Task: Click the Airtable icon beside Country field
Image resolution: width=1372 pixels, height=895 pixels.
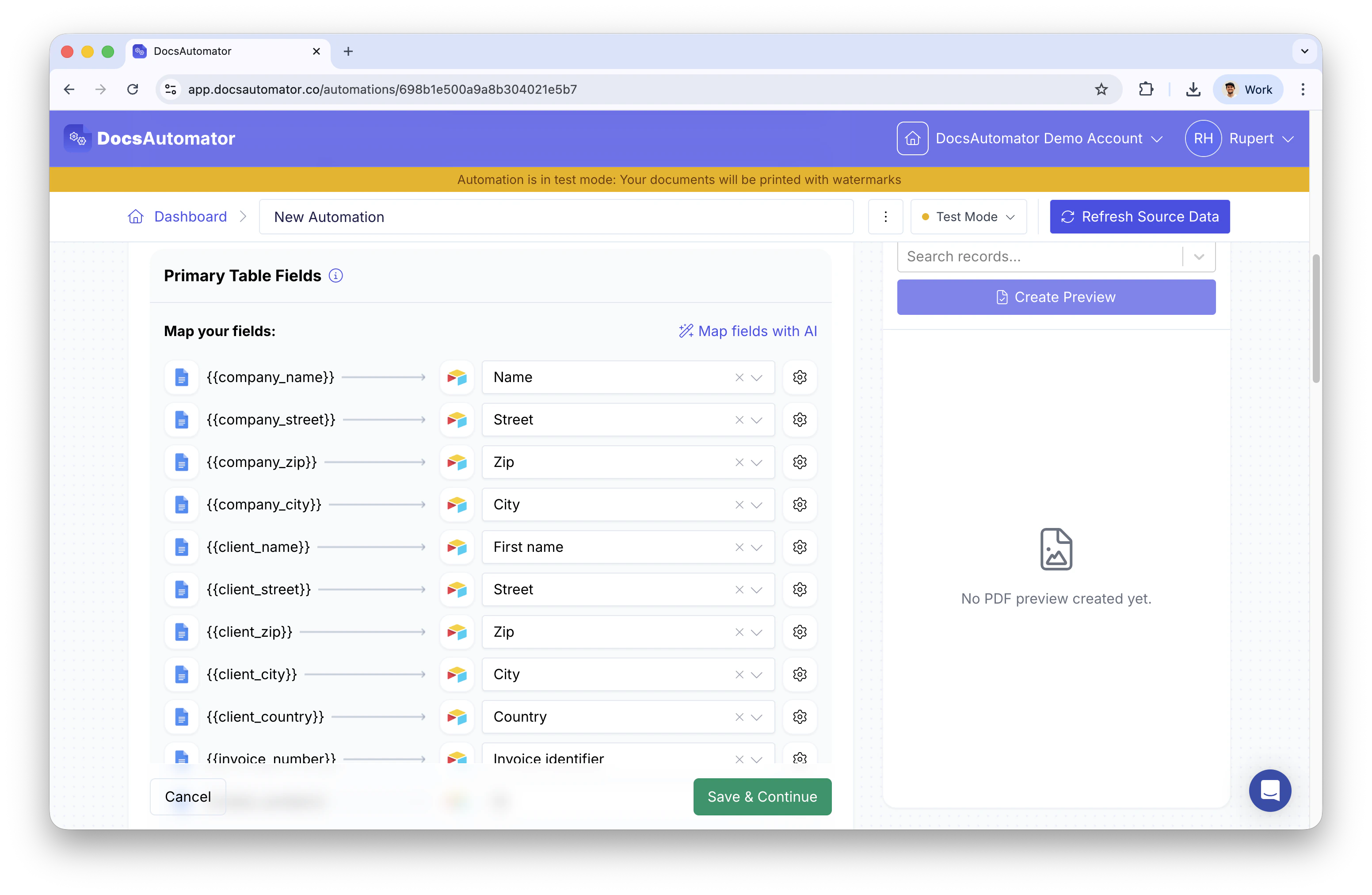Action: pyautogui.click(x=457, y=717)
